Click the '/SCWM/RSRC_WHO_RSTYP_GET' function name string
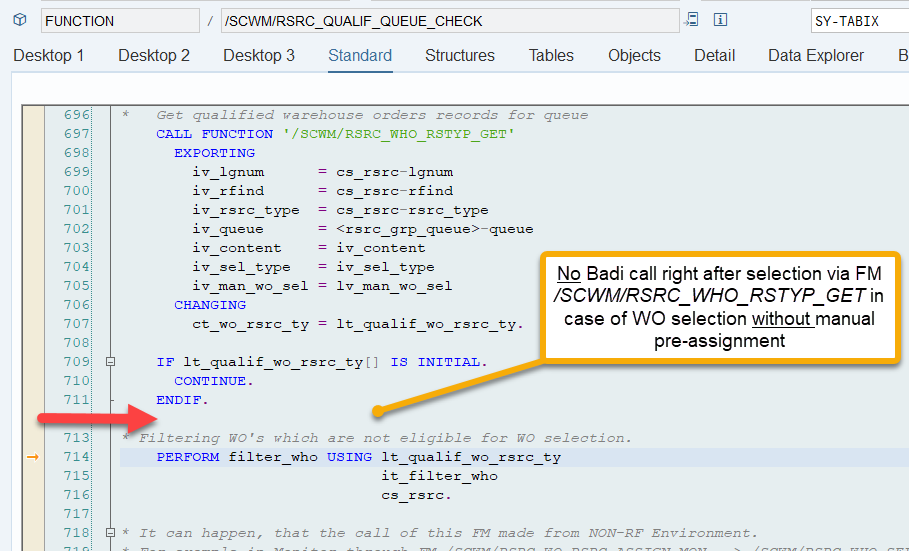 tap(399, 134)
